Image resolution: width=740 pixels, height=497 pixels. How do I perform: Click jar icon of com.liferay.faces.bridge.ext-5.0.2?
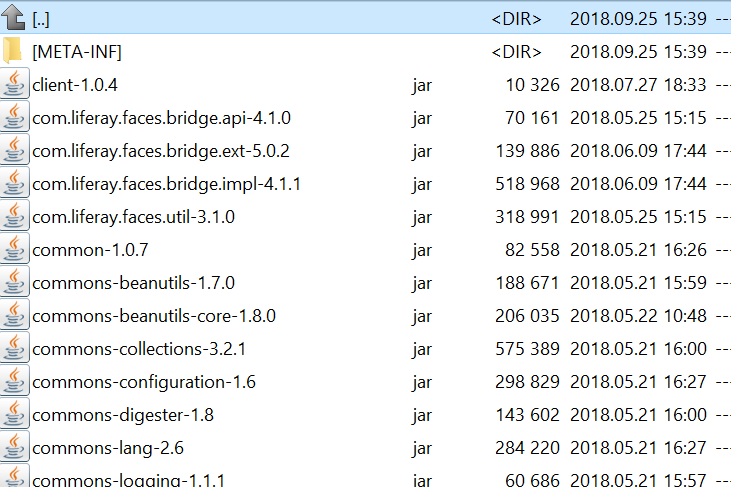pyautogui.click(x=14, y=150)
